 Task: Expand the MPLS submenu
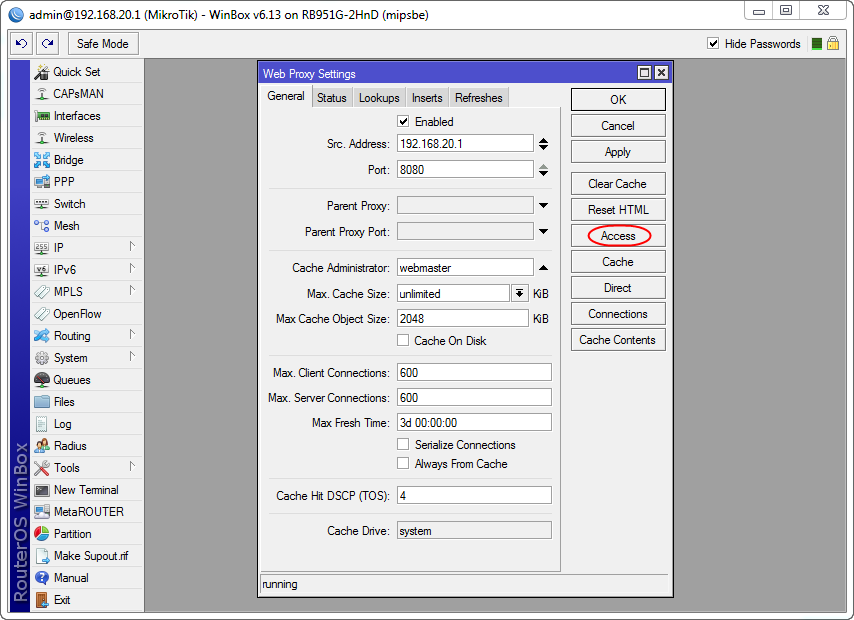click(132, 290)
